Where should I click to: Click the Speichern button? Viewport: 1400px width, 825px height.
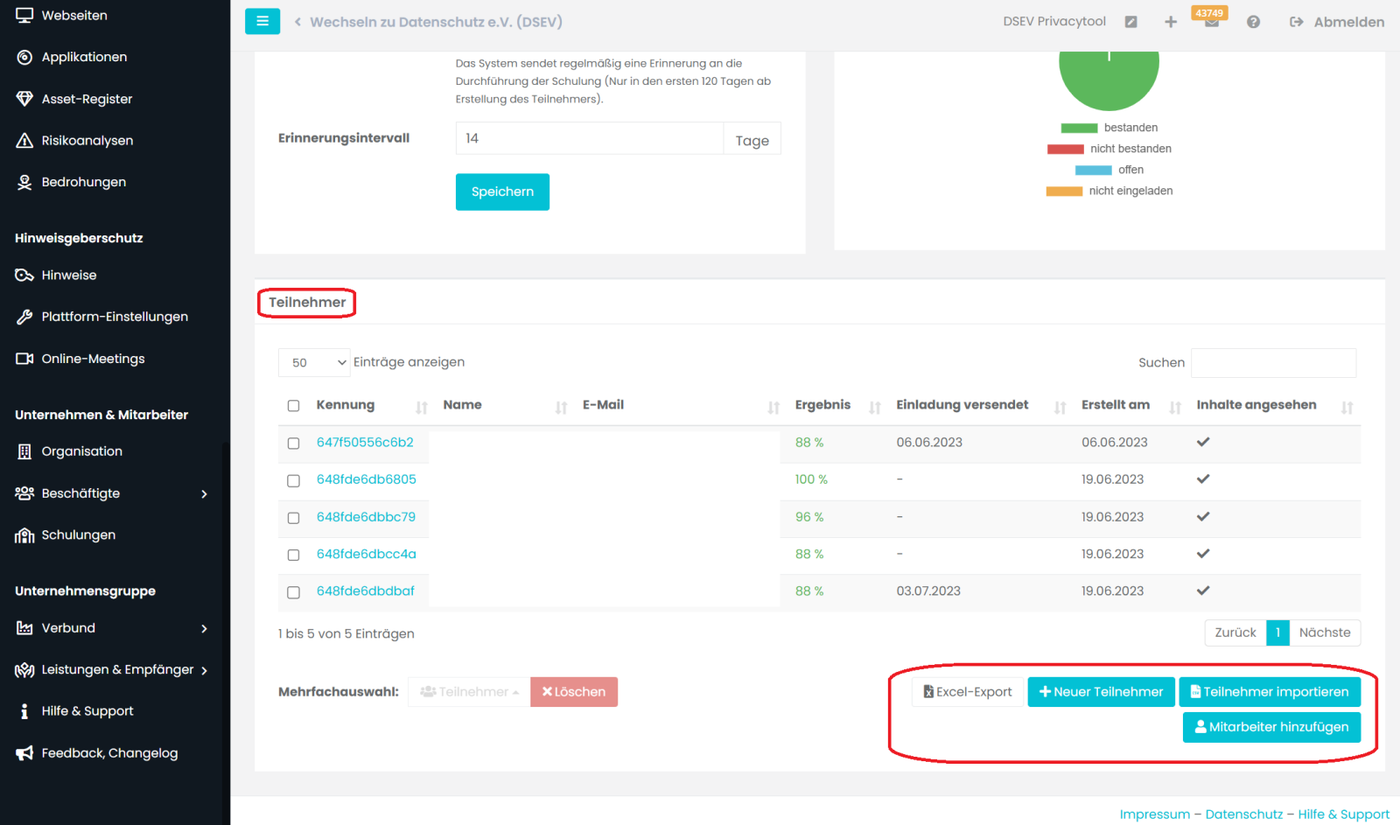pyautogui.click(x=502, y=192)
